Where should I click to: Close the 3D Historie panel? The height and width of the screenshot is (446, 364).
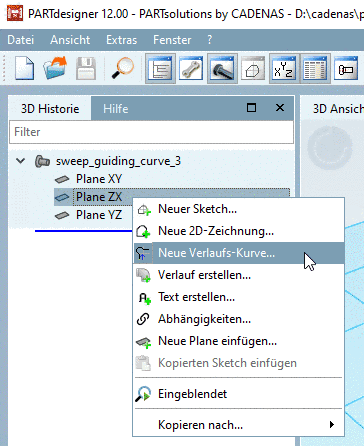280,108
